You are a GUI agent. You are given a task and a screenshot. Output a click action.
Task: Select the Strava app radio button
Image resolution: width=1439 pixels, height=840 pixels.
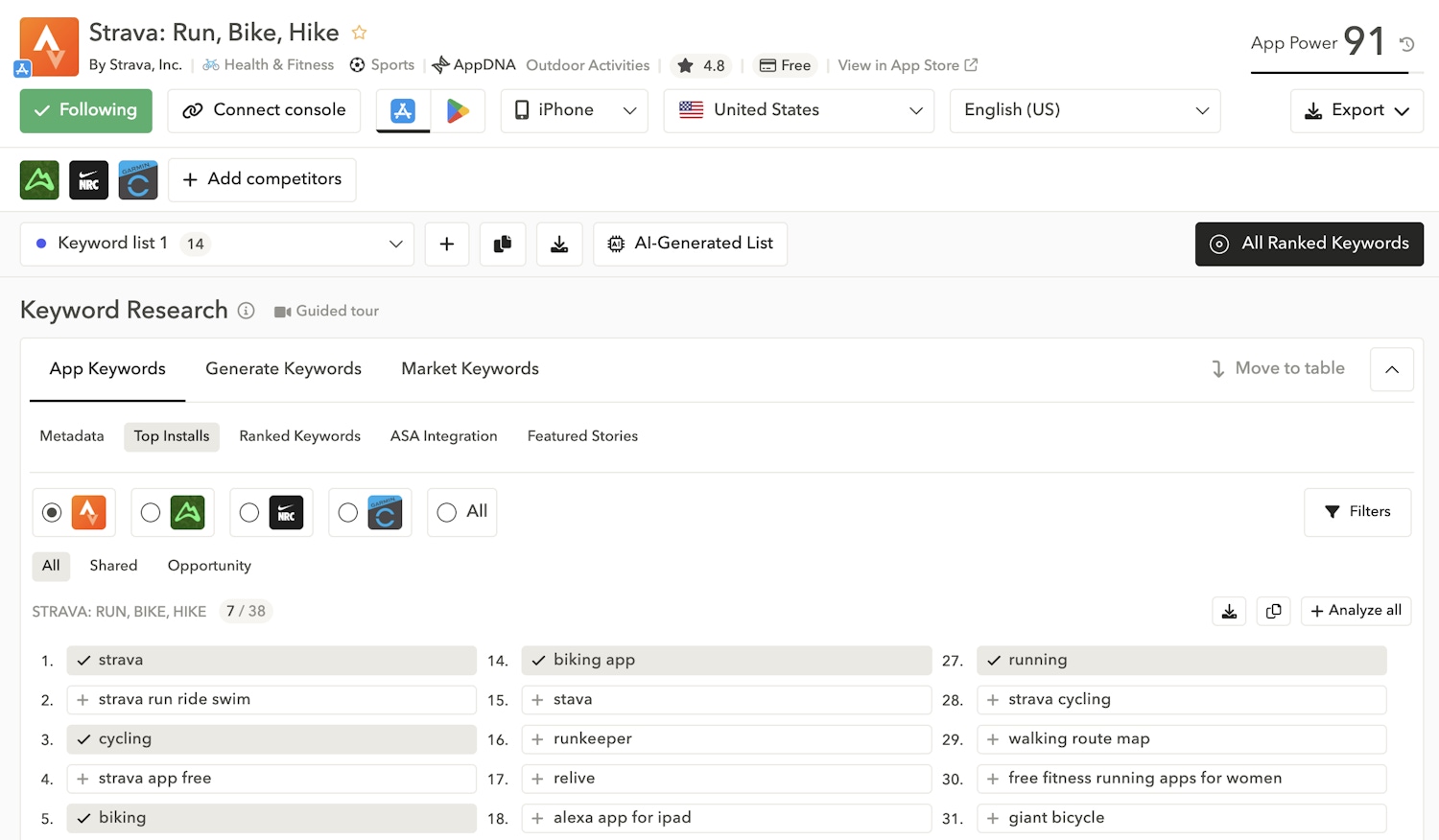pos(52,513)
